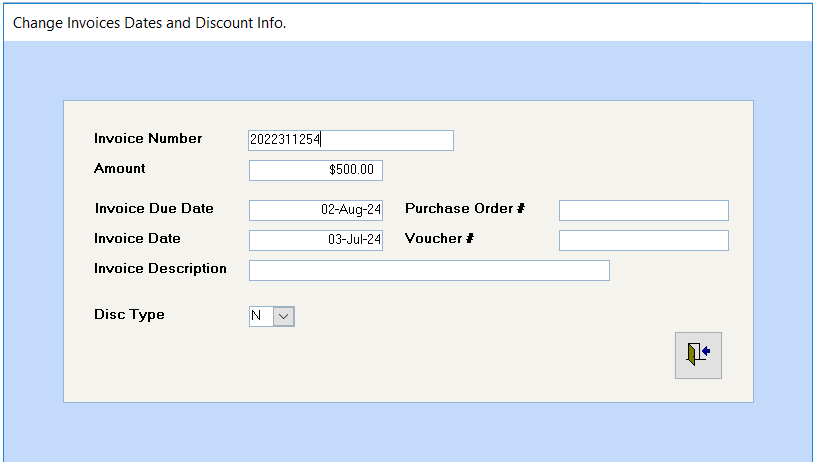Click the Amount label text
This screenshot has width=814, height=464.
click(x=120, y=169)
